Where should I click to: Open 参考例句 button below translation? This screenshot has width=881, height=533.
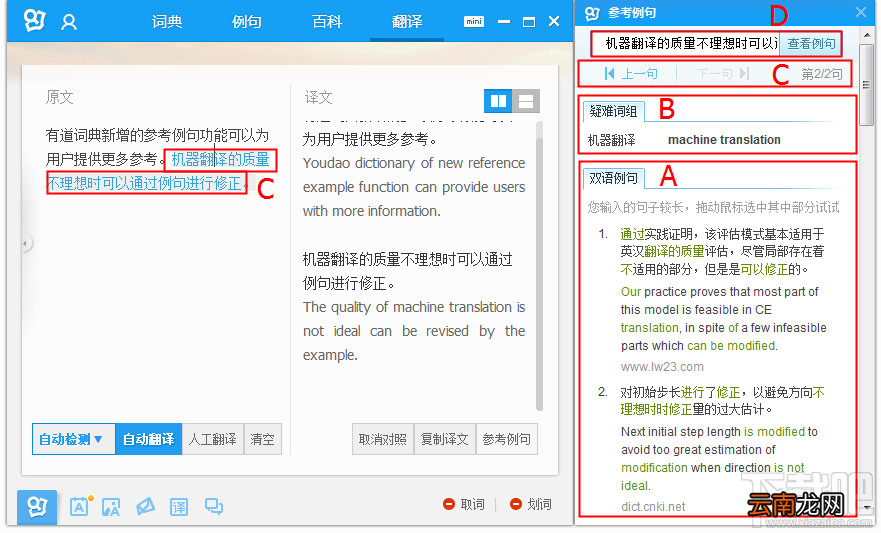[506, 439]
